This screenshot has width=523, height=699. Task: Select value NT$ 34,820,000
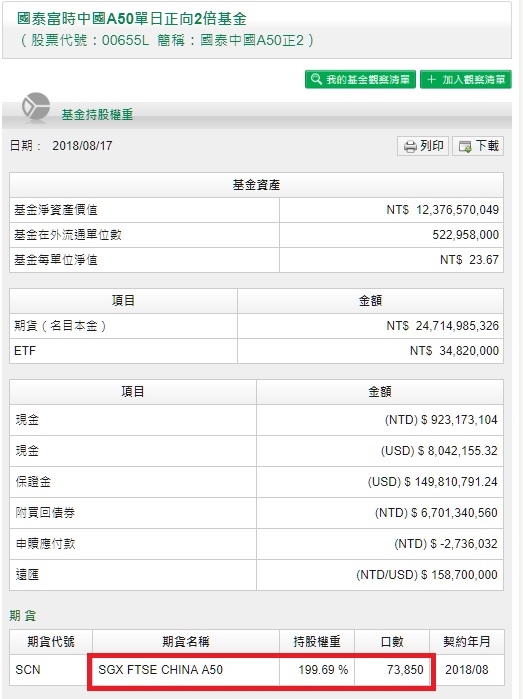click(454, 351)
